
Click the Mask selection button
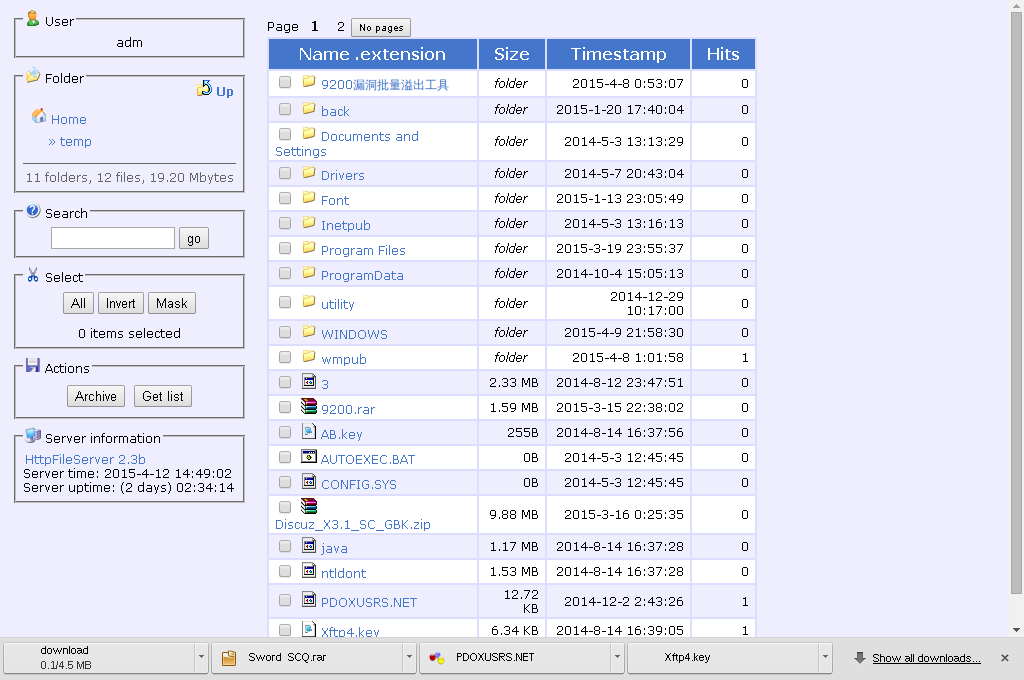coord(172,304)
